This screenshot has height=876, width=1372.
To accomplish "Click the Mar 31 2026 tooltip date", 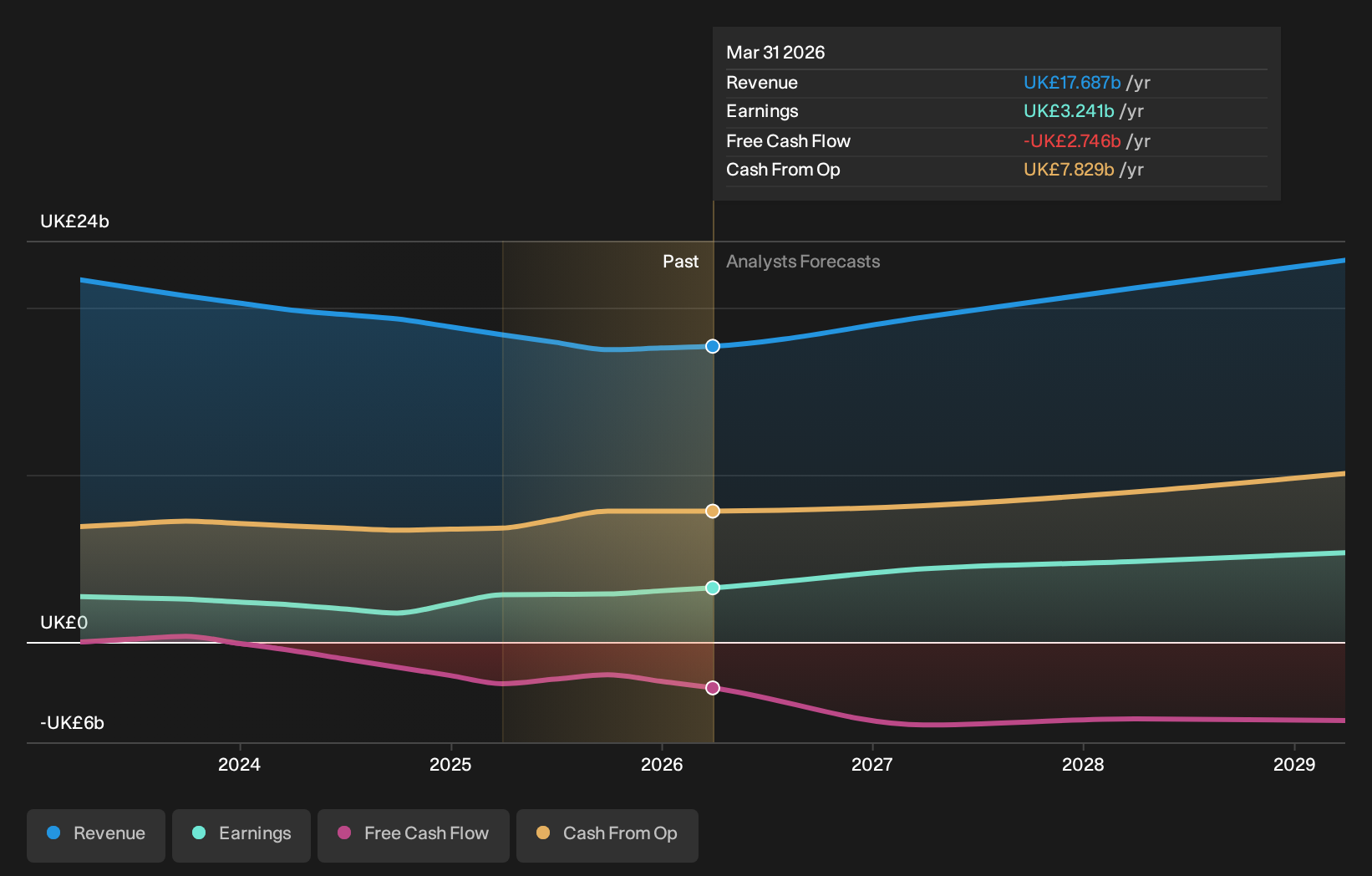I will point(775,53).
